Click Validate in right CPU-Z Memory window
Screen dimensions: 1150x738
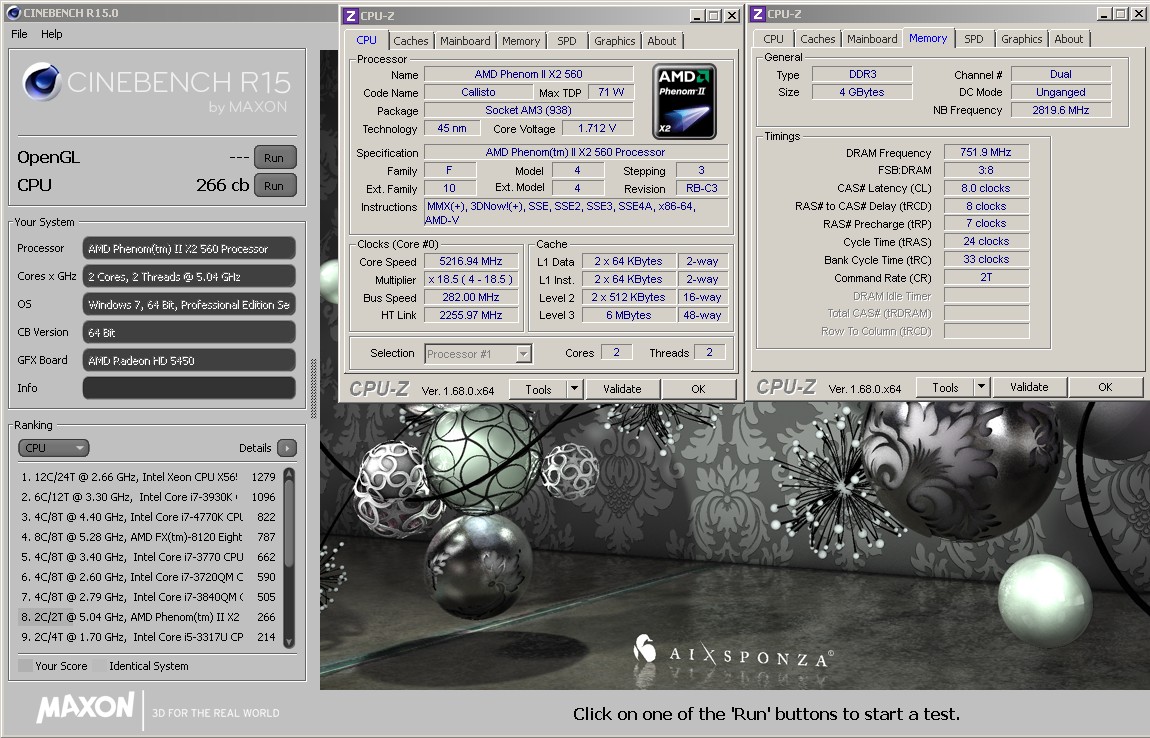tap(1029, 387)
